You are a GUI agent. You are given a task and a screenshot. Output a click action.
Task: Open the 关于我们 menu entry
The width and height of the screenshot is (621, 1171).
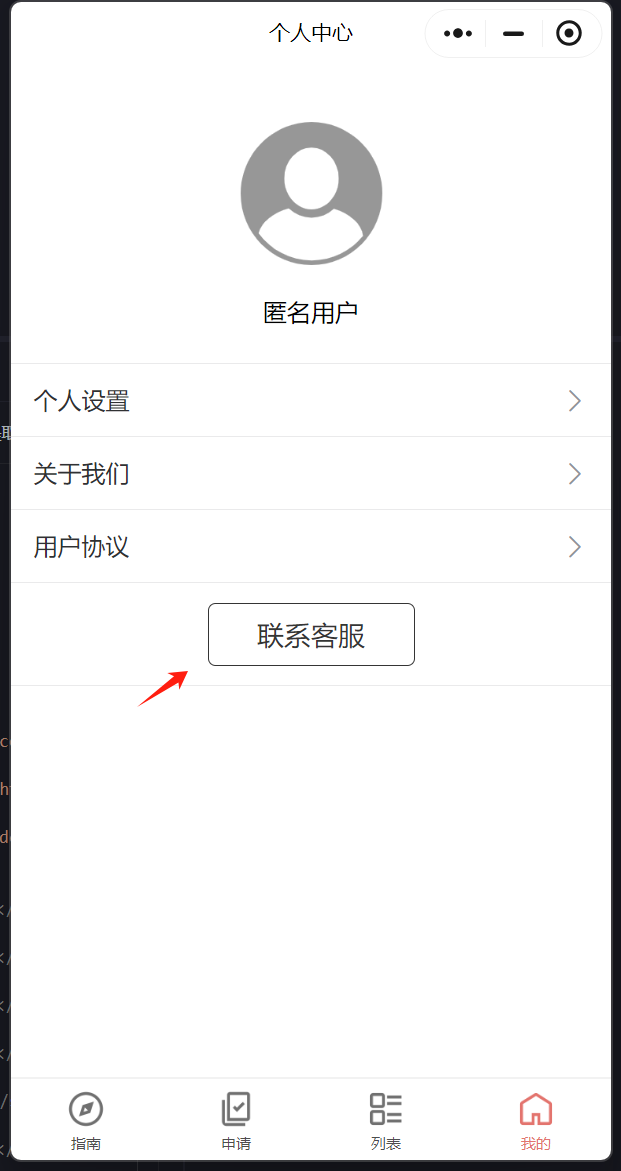[310, 474]
